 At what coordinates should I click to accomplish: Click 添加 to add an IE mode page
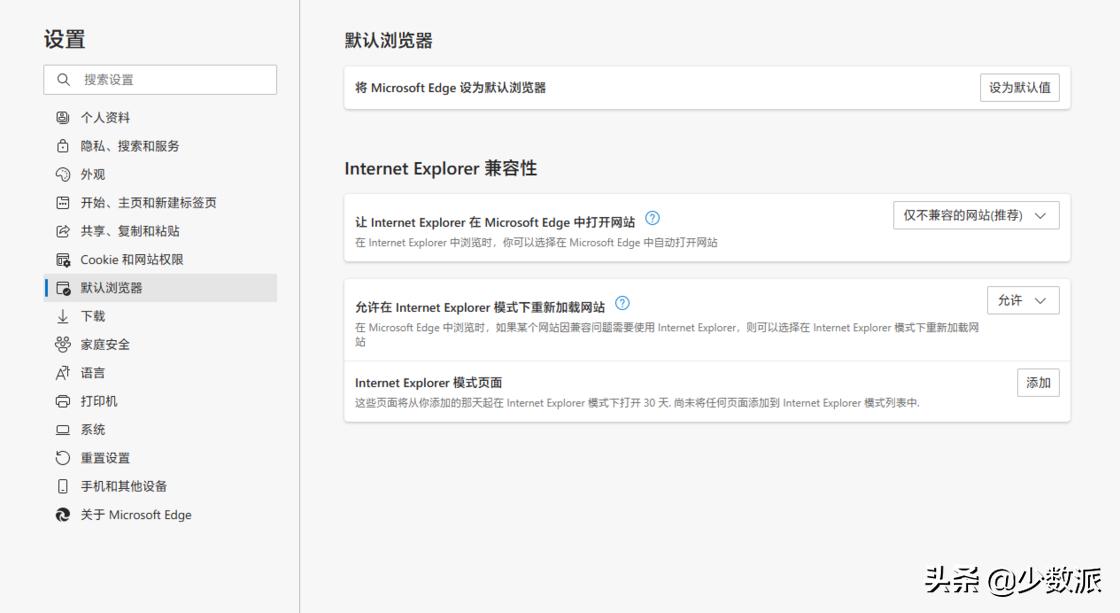coord(1037,382)
